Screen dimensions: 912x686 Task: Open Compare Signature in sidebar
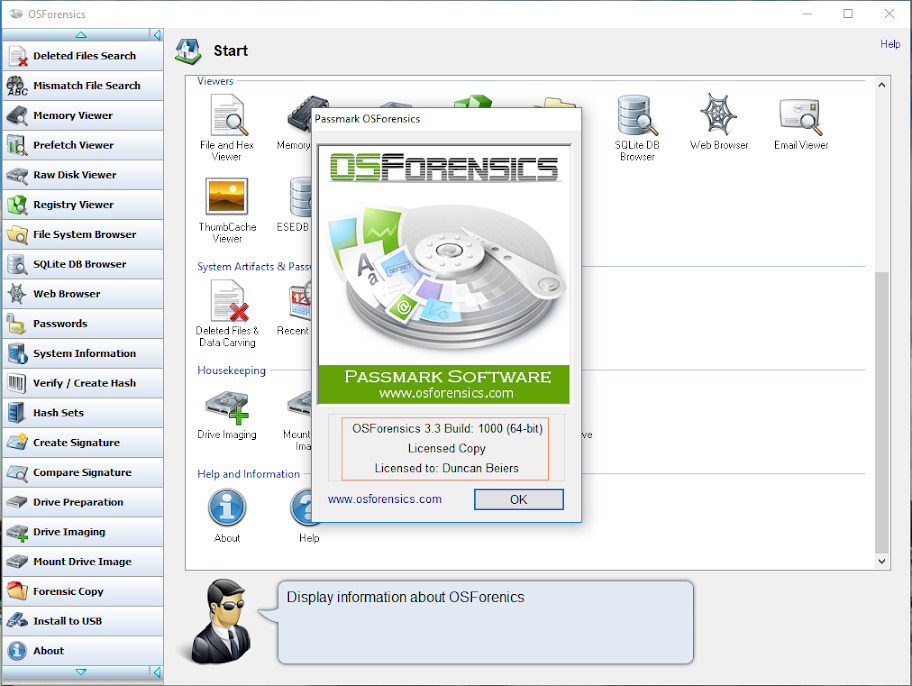(x=82, y=472)
